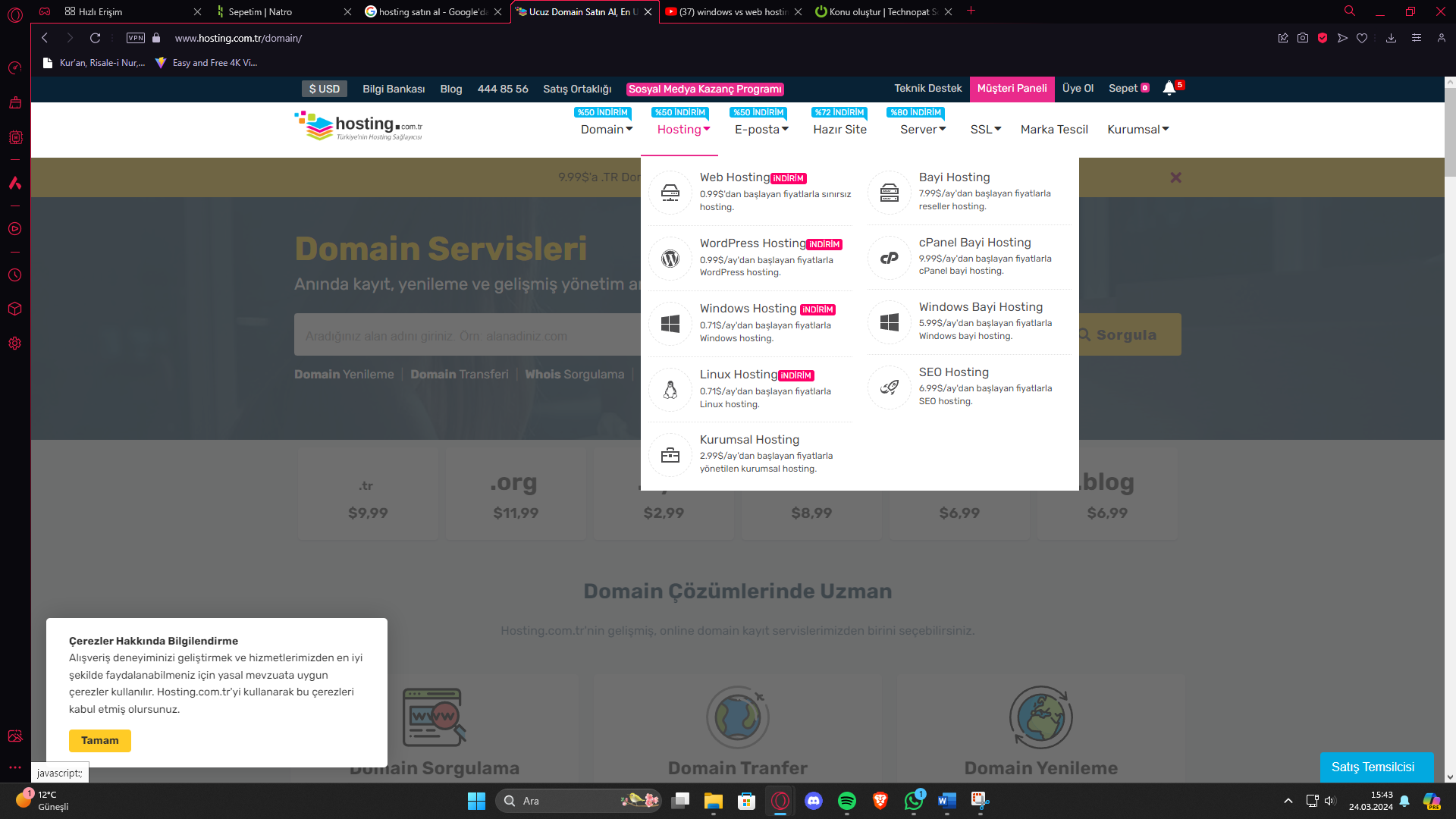
Task: Click the Spotify icon in taskbar
Action: (x=846, y=801)
